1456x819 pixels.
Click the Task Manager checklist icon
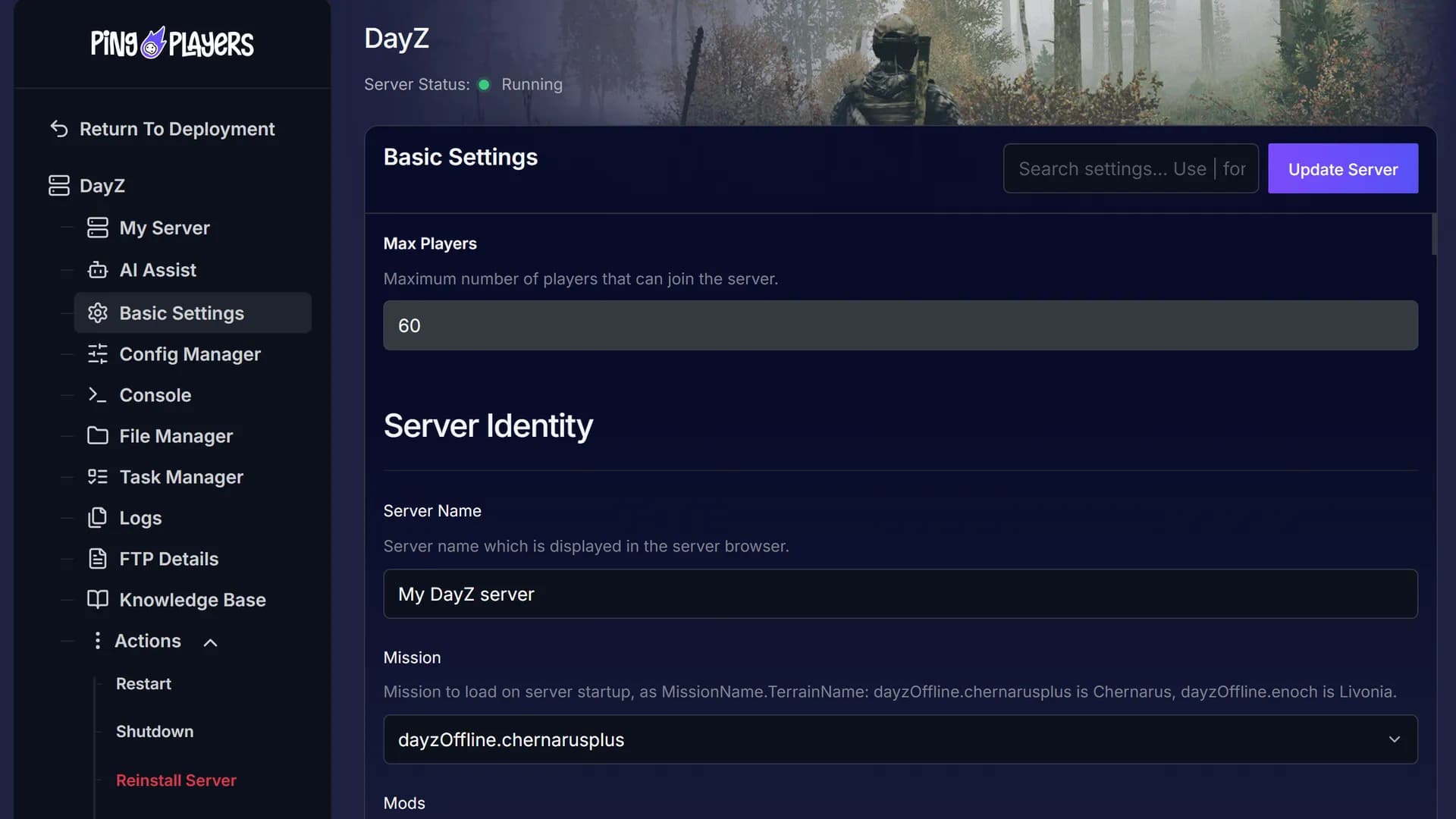click(98, 477)
